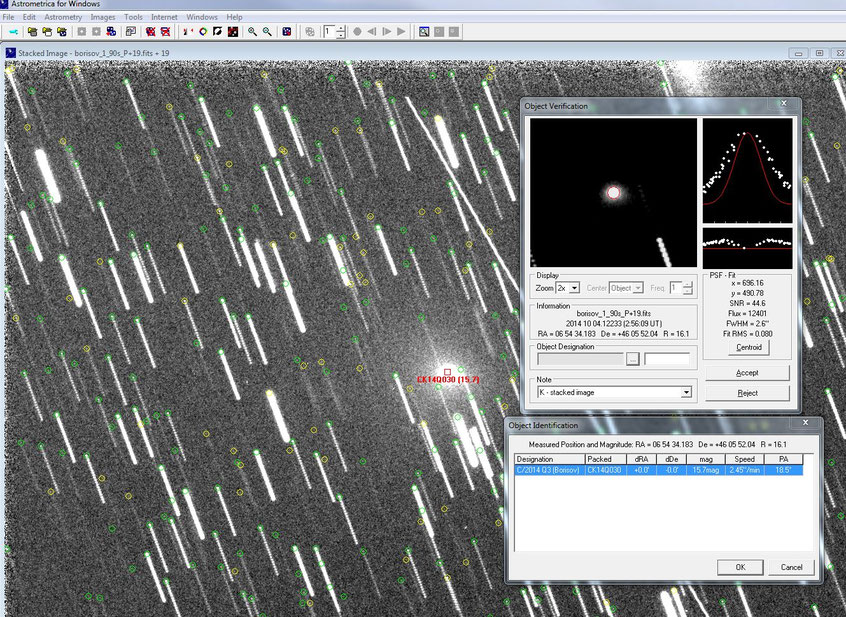
Task: Click the comet preview in Object Verification
Action: pos(613,193)
